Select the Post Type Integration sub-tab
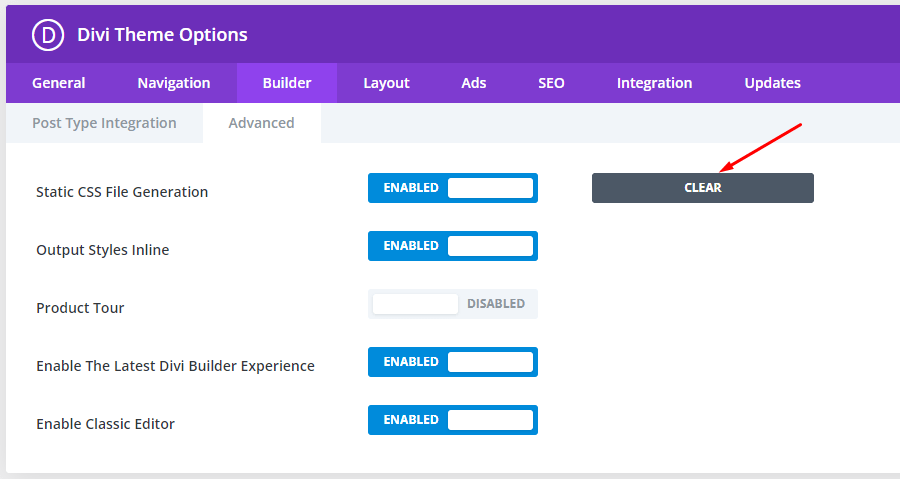Image resolution: width=900 pixels, height=479 pixels. pyautogui.click(x=104, y=123)
